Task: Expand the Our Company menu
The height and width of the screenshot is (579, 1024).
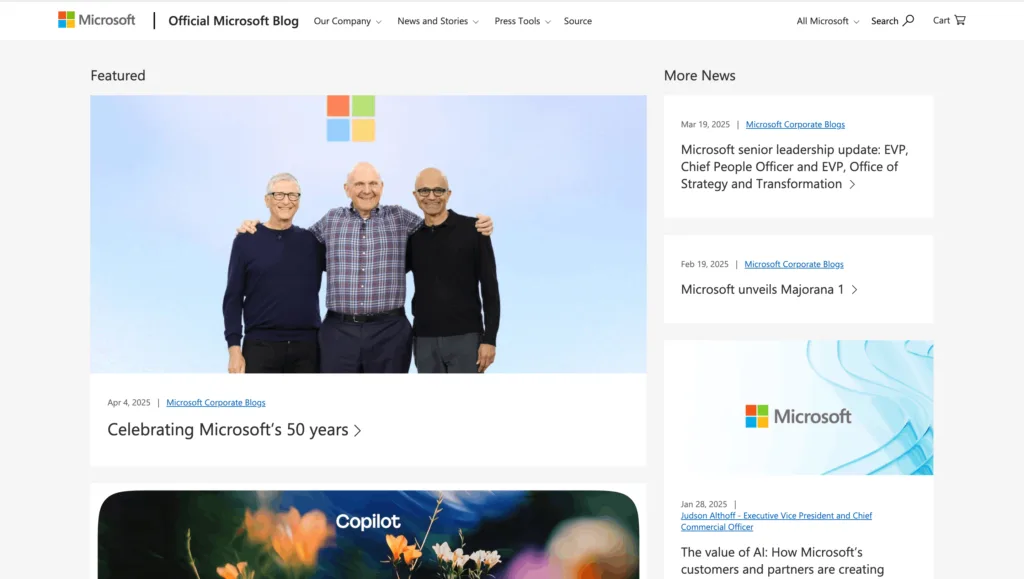Action: pos(347,21)
